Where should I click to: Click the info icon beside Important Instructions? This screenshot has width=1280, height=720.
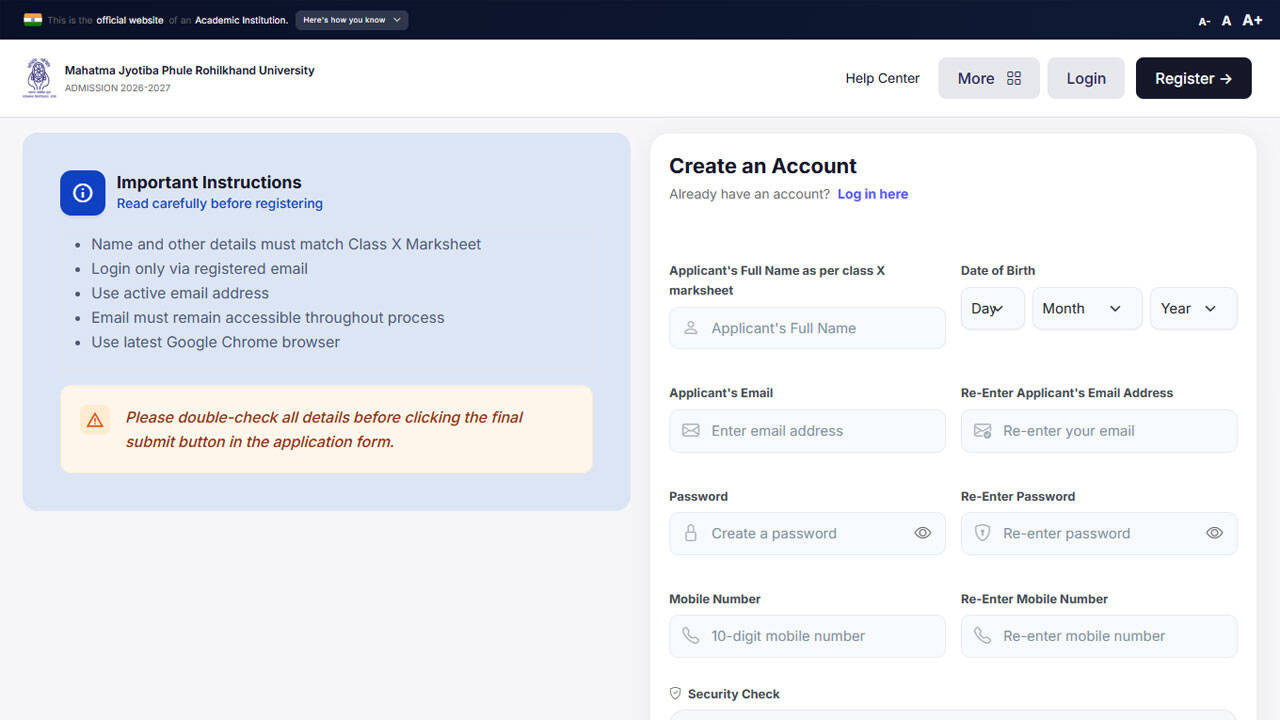pyautogui.click(x=83, y=193)
